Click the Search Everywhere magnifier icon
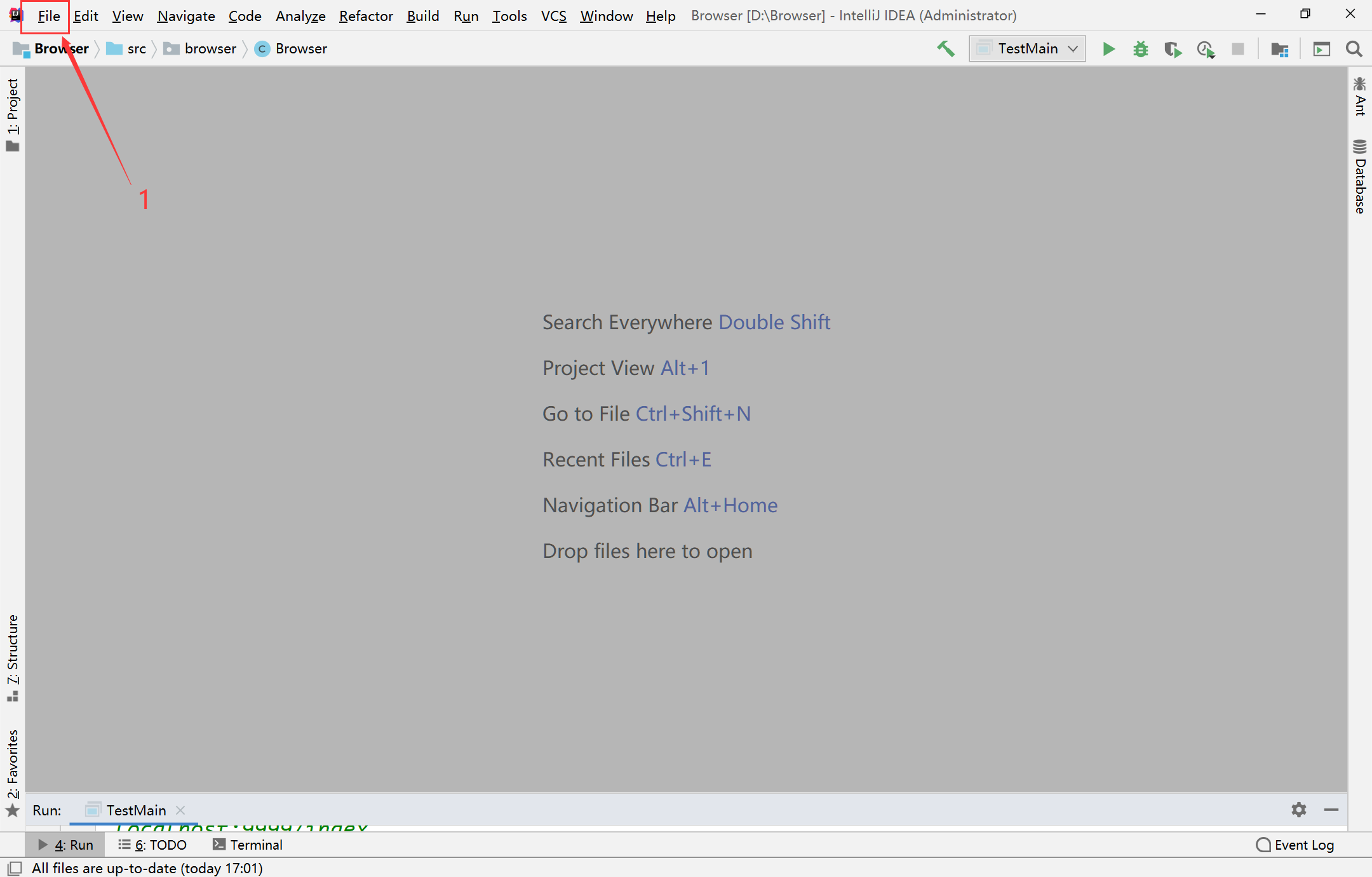This screenshot has height=877, width=1372. (1355, 48)
